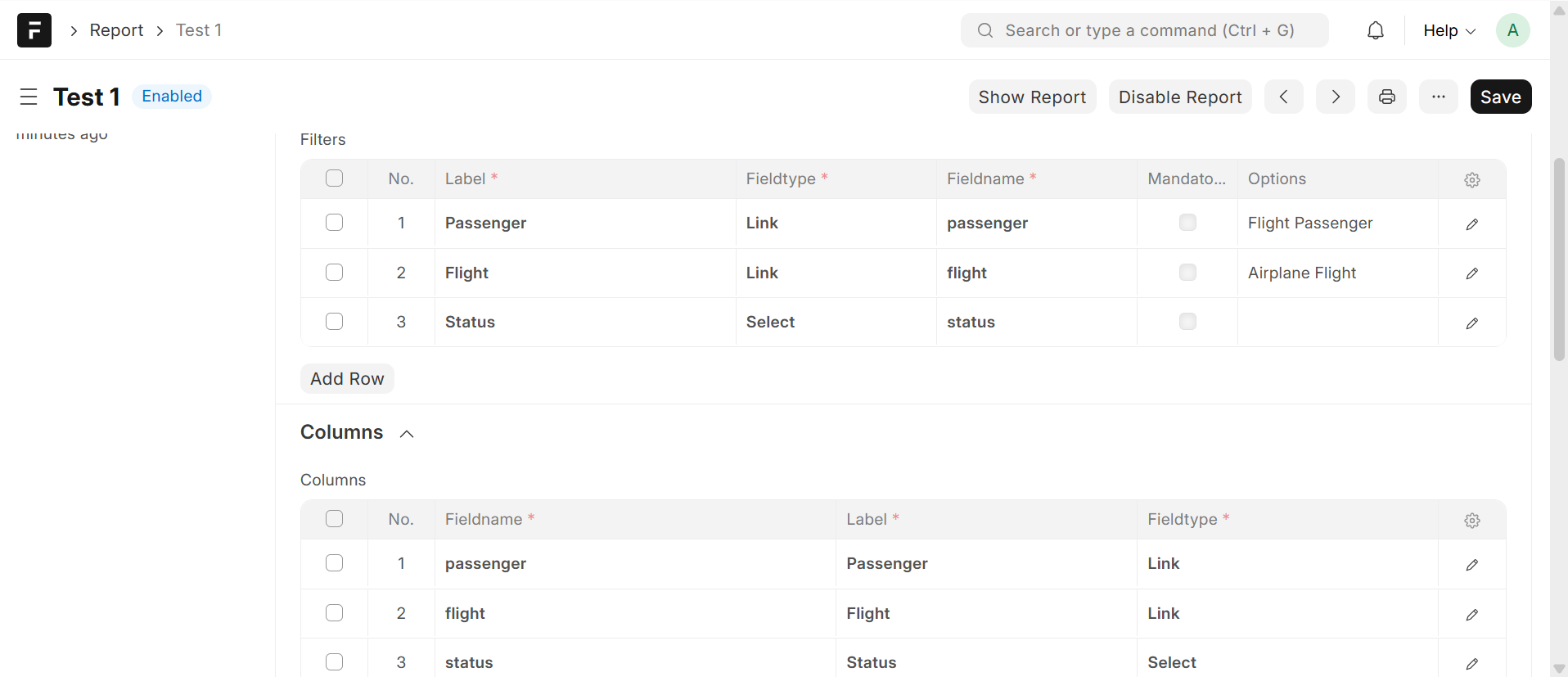Viewport: 1568px width, 677px height.
Task: Navigate to Report breadcrumb
Action: click(116, 30)
